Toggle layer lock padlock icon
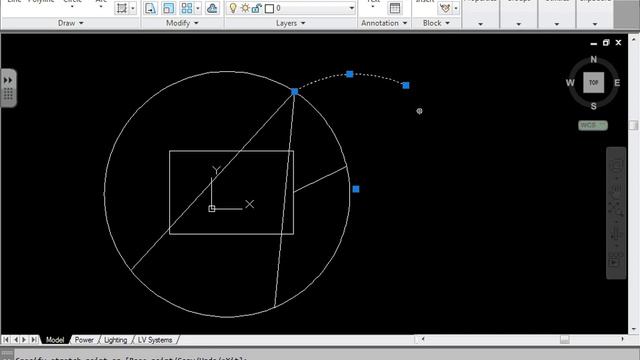Screen dimensions: 640x360 click(256, 8)
